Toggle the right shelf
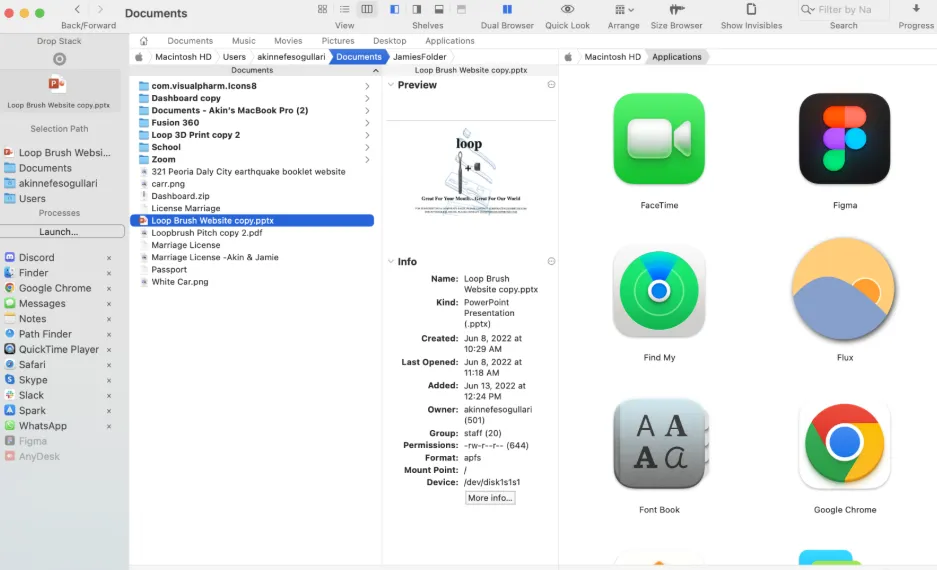The image size is (937, 570). pos(417,9)
